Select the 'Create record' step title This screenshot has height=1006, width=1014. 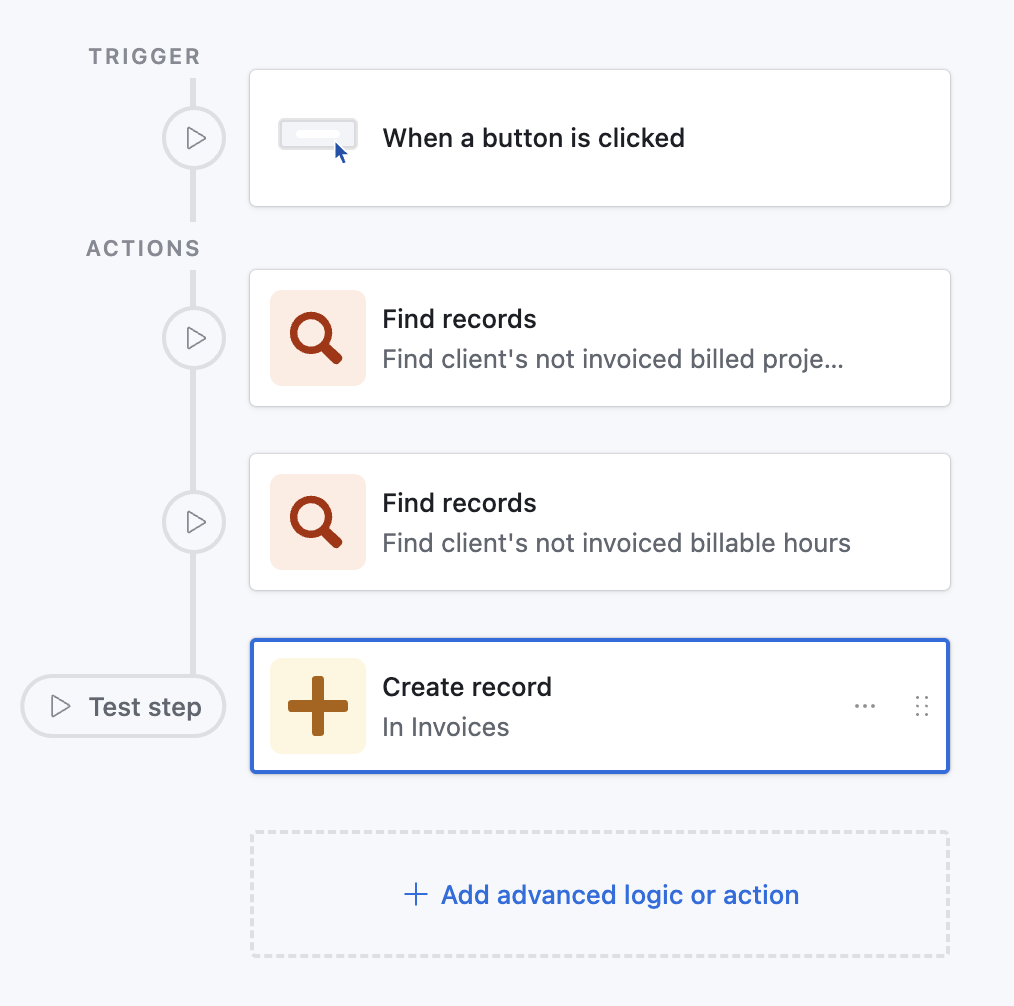coord(467,687)
